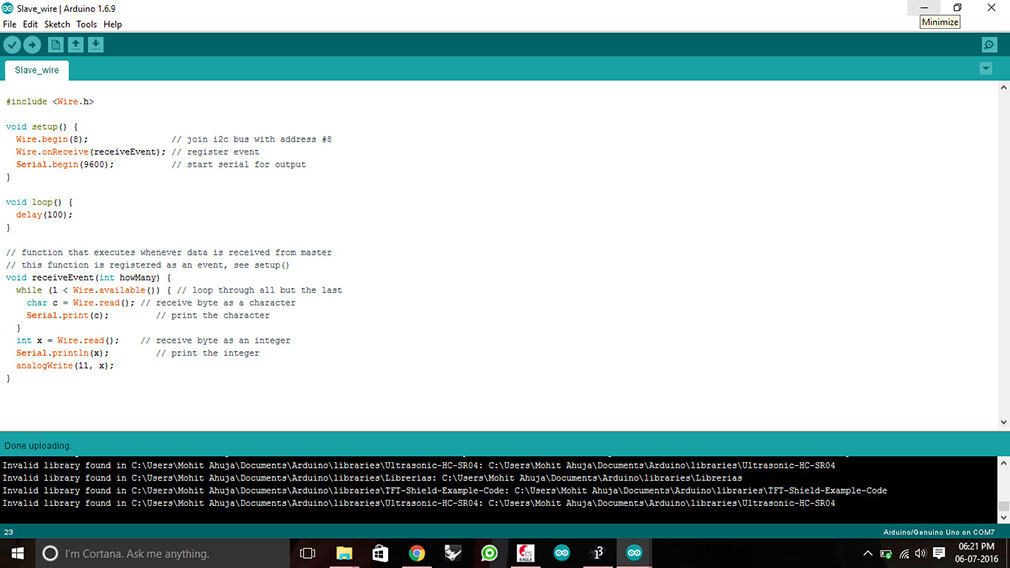Restore down the Arduino window
The width and height of the screenshot is (1010, 568).
[x=958, y=8]
